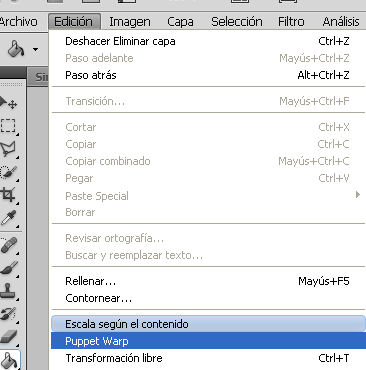Viewport: 366px width, 370px height.
Task: Select the Rectangular Marquee tool
Action: 8,126
